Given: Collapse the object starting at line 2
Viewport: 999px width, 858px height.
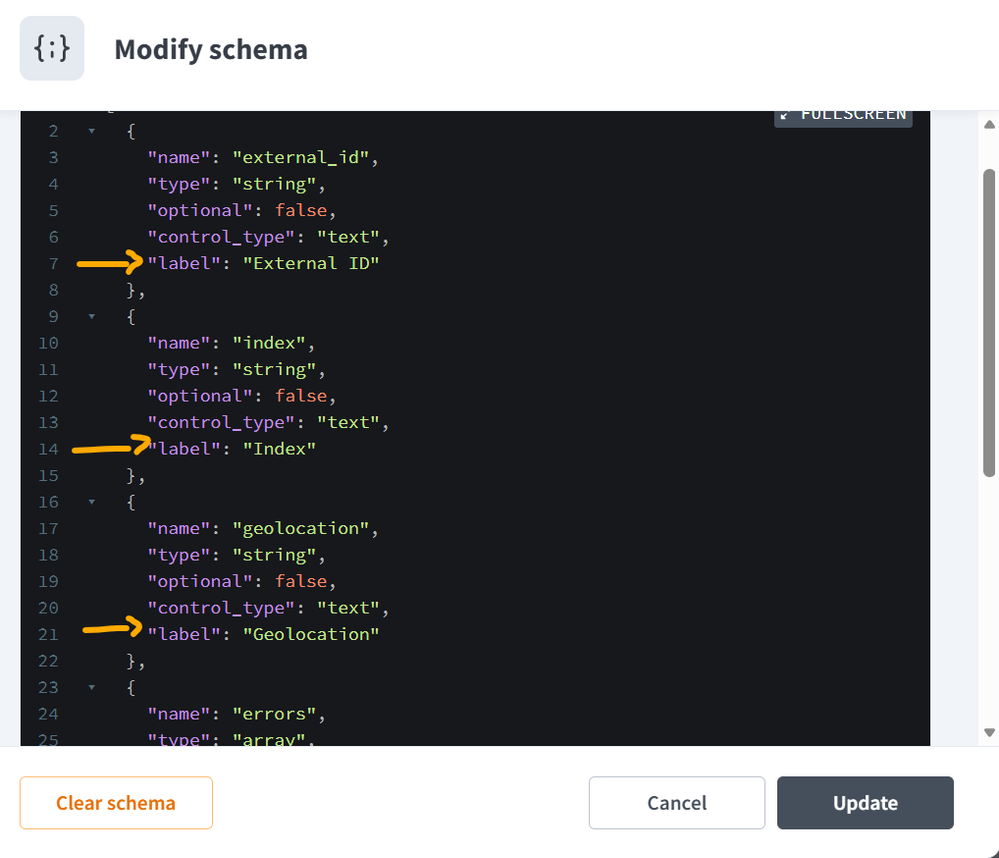Looking at the screenshot, I should [92, 131].
